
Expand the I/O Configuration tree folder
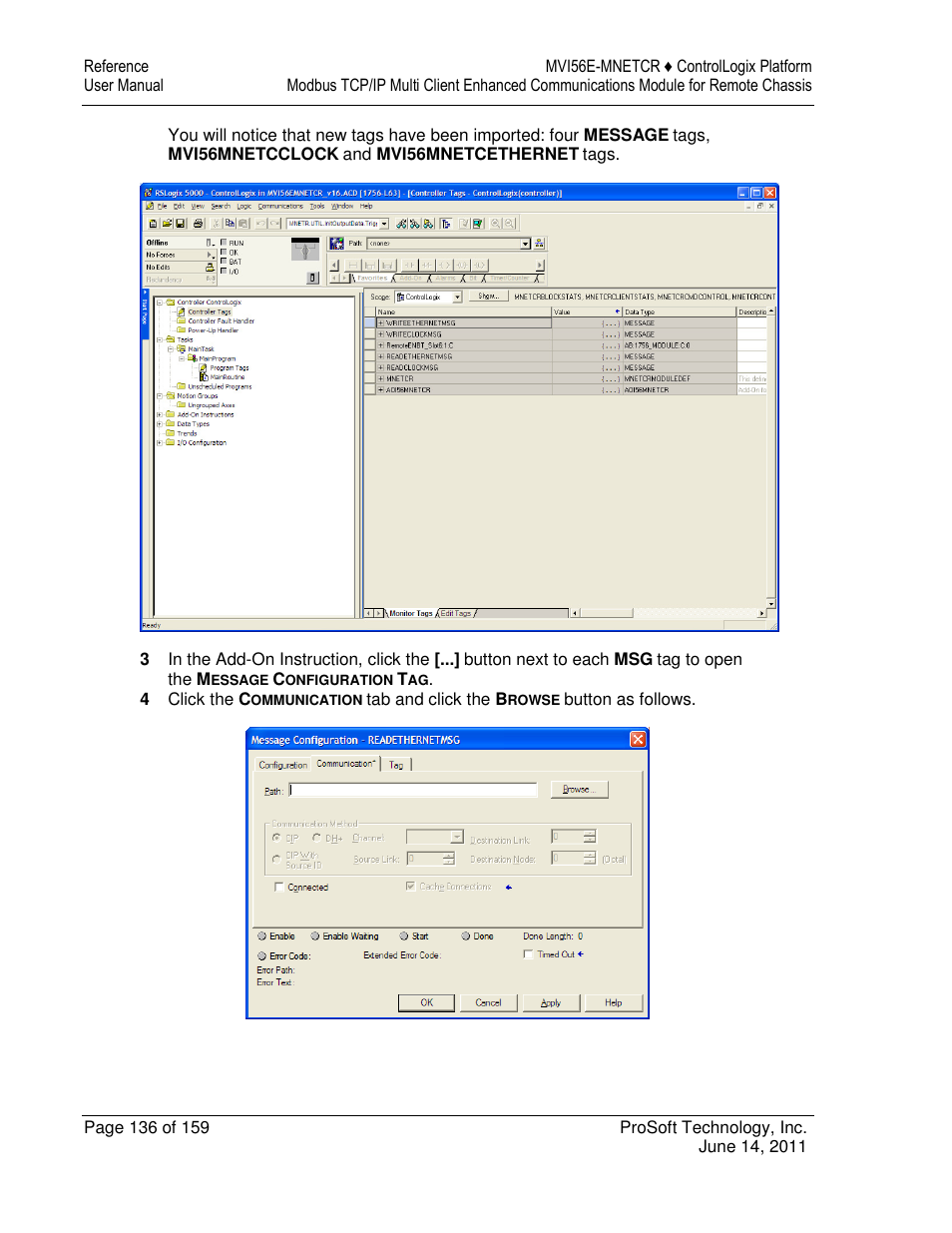point(160,442)
